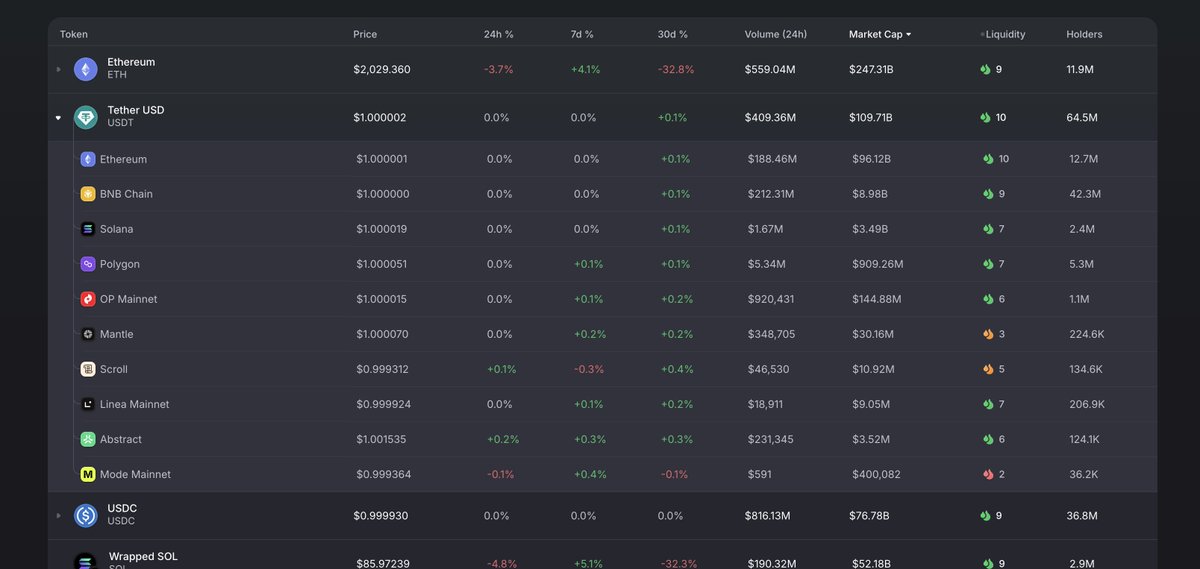Click ETH 30d change -32.8%
The image size is (1200, 569).
coord(676,69)
